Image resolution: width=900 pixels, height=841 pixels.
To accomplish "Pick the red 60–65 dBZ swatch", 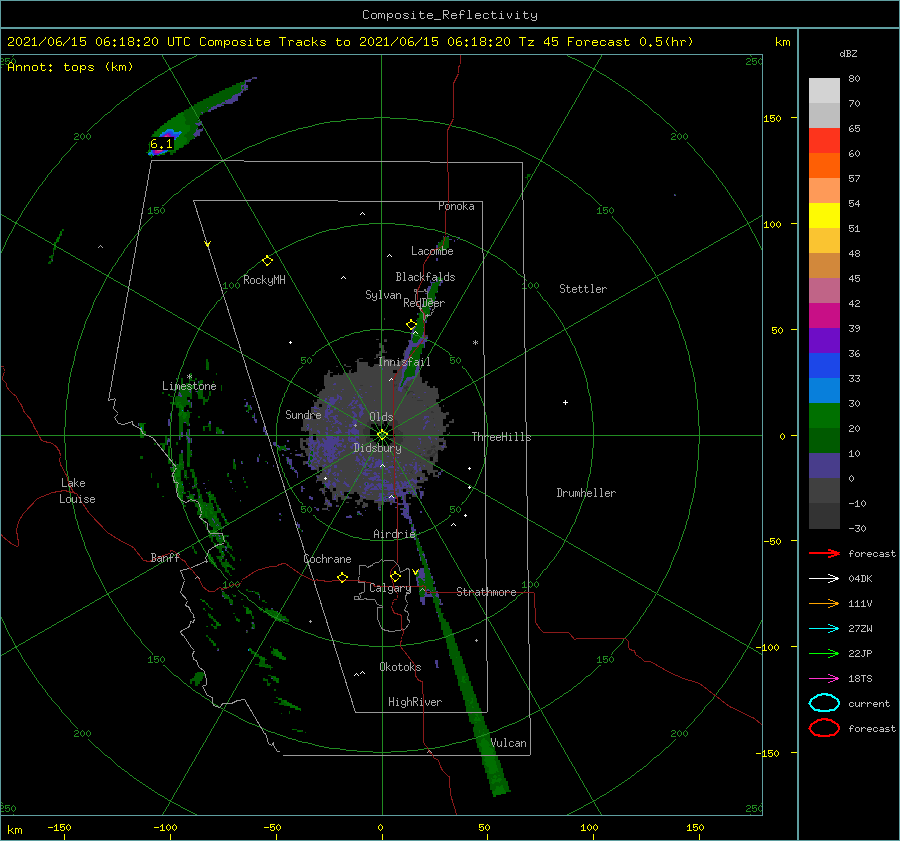I will pos(824,141).
